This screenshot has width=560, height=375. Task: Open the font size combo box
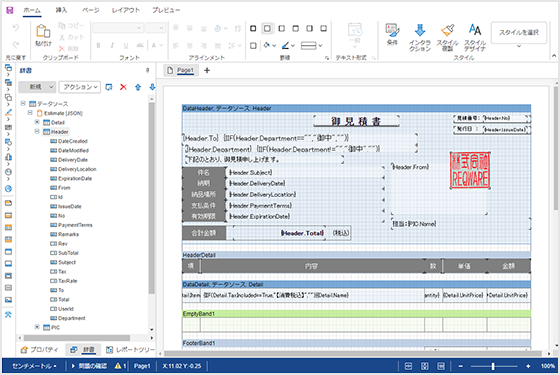pyautogui.click(x=155, y=28)
